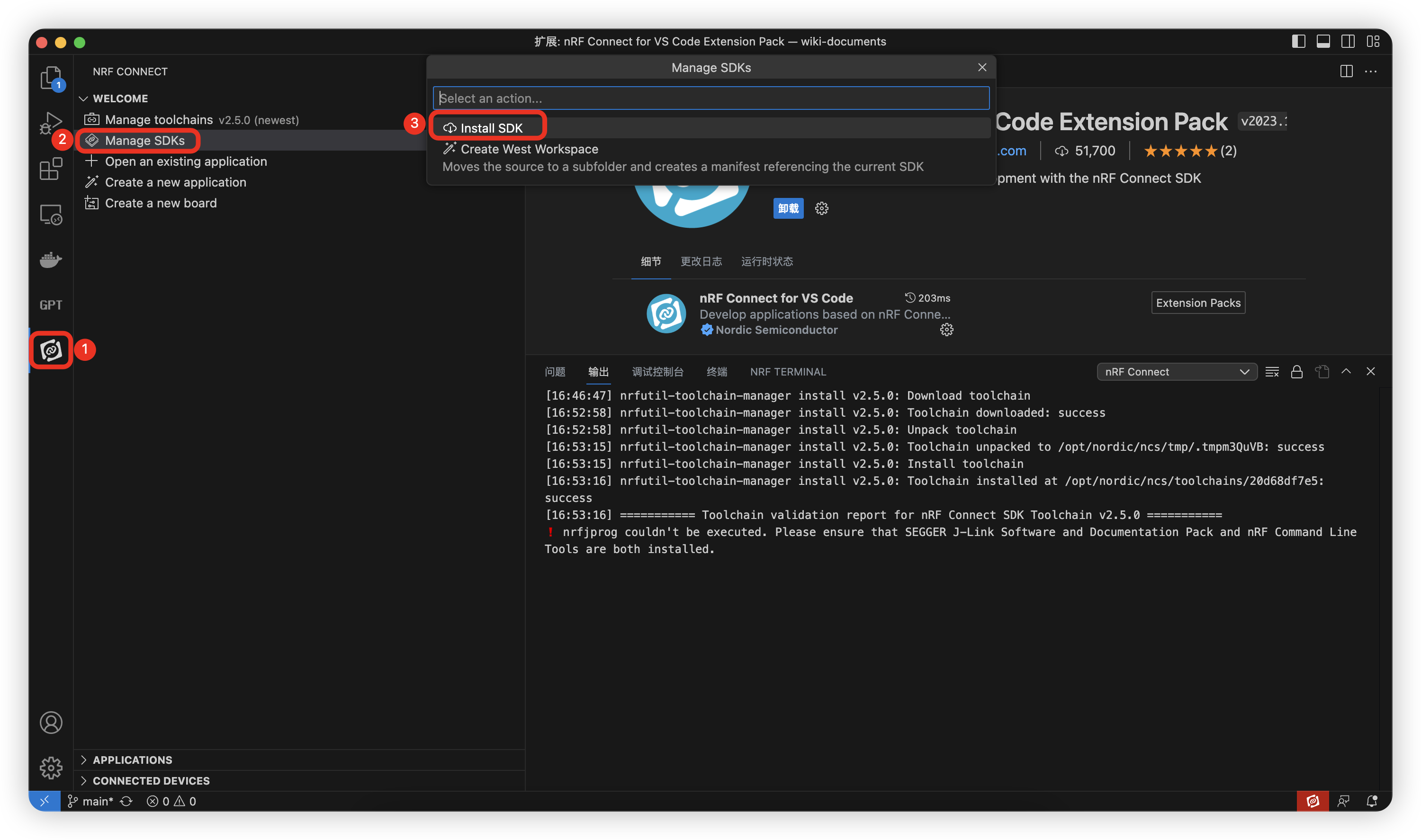Close the bottom panel
1421x840 pixels.
[1371, 371]
